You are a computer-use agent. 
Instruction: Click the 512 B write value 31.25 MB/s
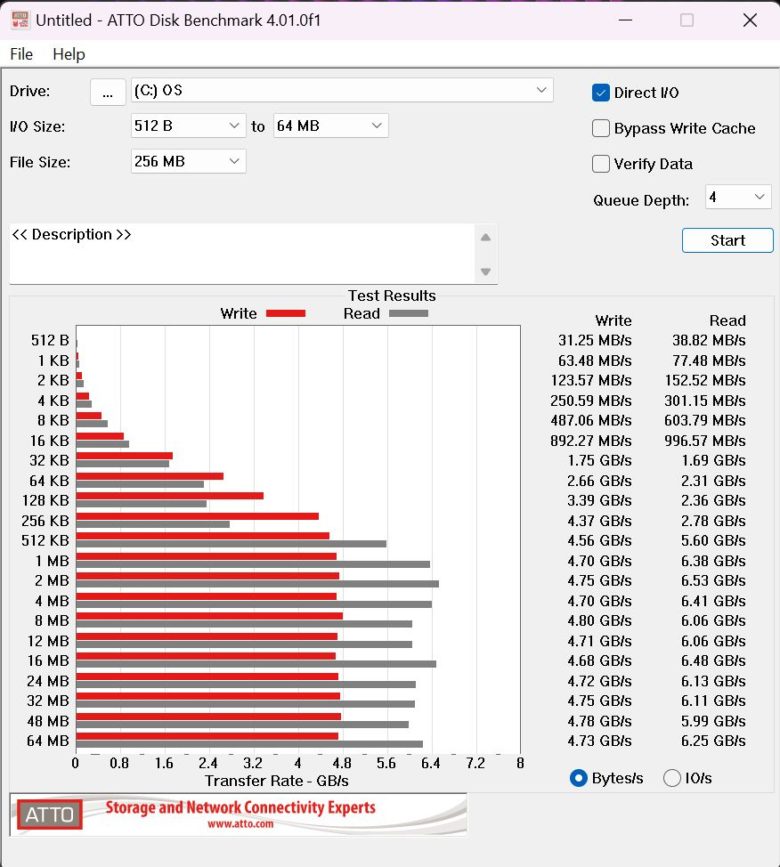(x=595, y=340)
